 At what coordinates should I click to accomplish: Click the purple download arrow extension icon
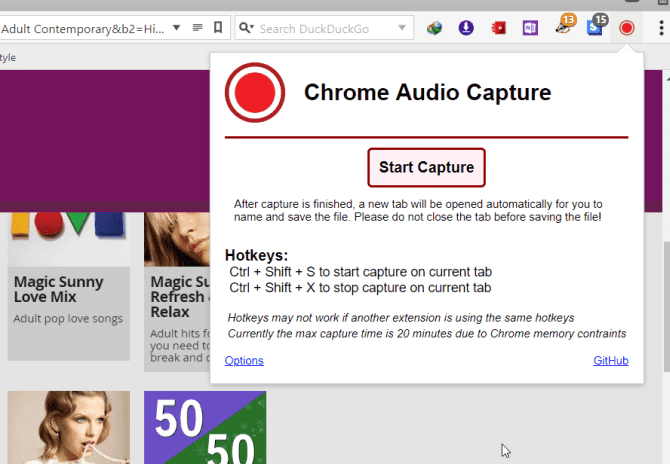coord(466,28)
